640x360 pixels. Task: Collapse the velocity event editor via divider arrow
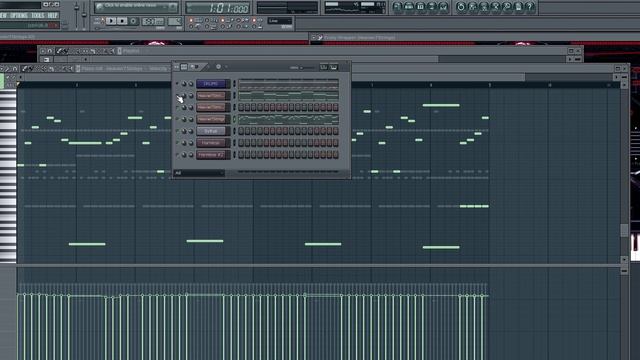[624, 271]
